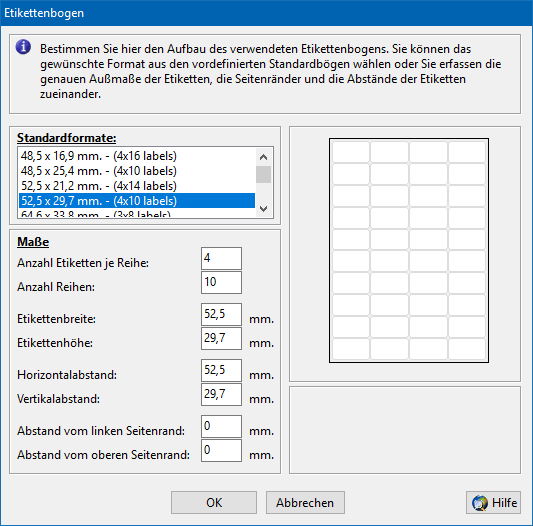Image resolution: width=533 pixels, height=526 pixels.
Task: Focus the Abstand vom oberen Seitenrand field
Action: [x=221, y=450]
